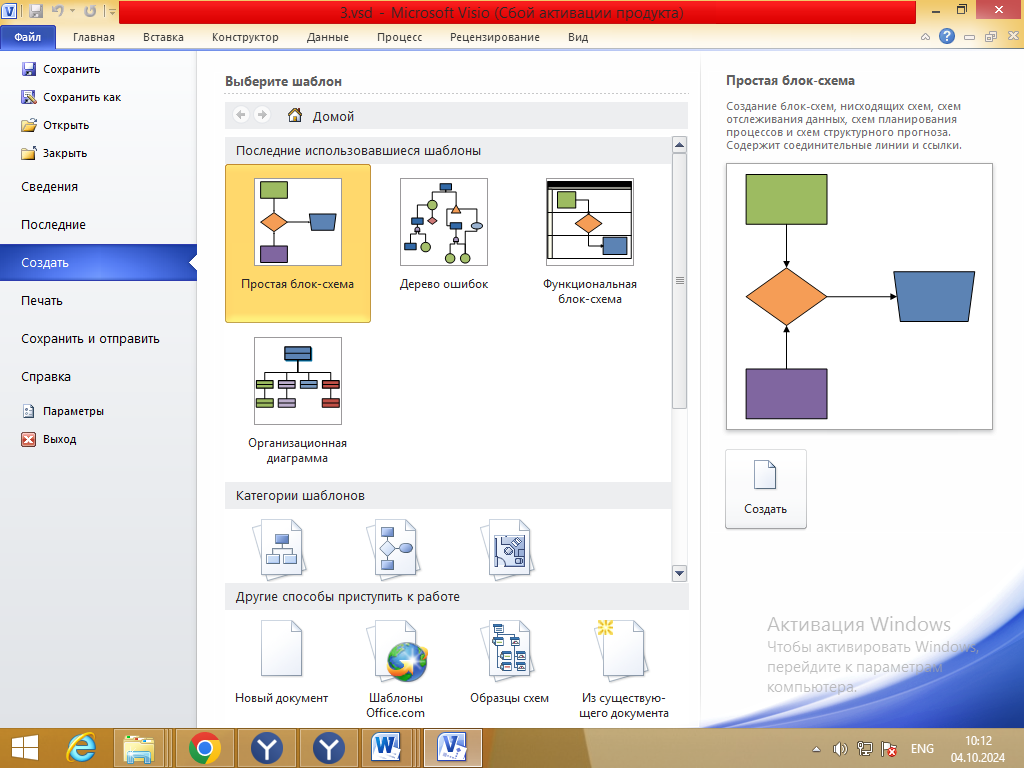This screenshot has height=768, width=1024.
Task: Open the Печать section
Action: pyautogui.click(x=41, y=301)
